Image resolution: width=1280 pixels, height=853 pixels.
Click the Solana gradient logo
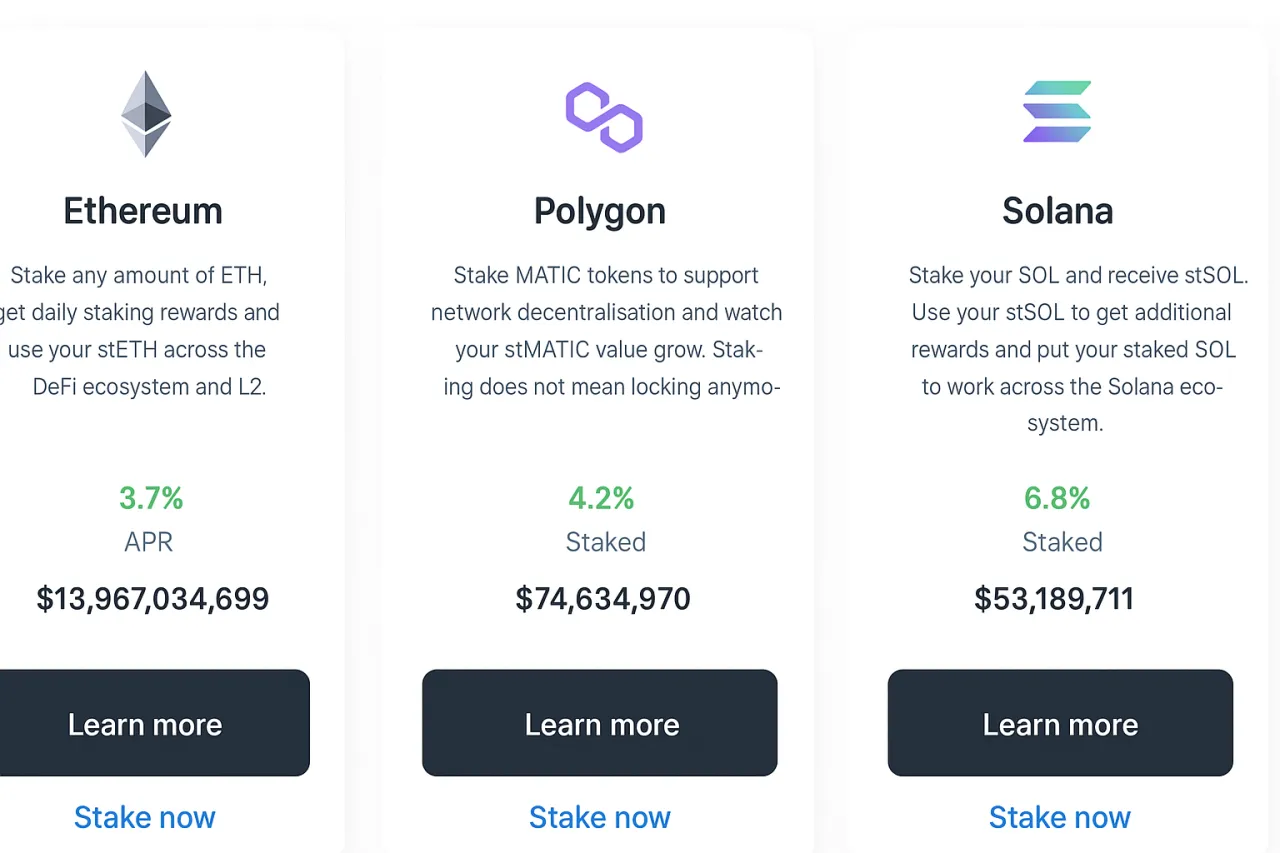coord(1058,110)
